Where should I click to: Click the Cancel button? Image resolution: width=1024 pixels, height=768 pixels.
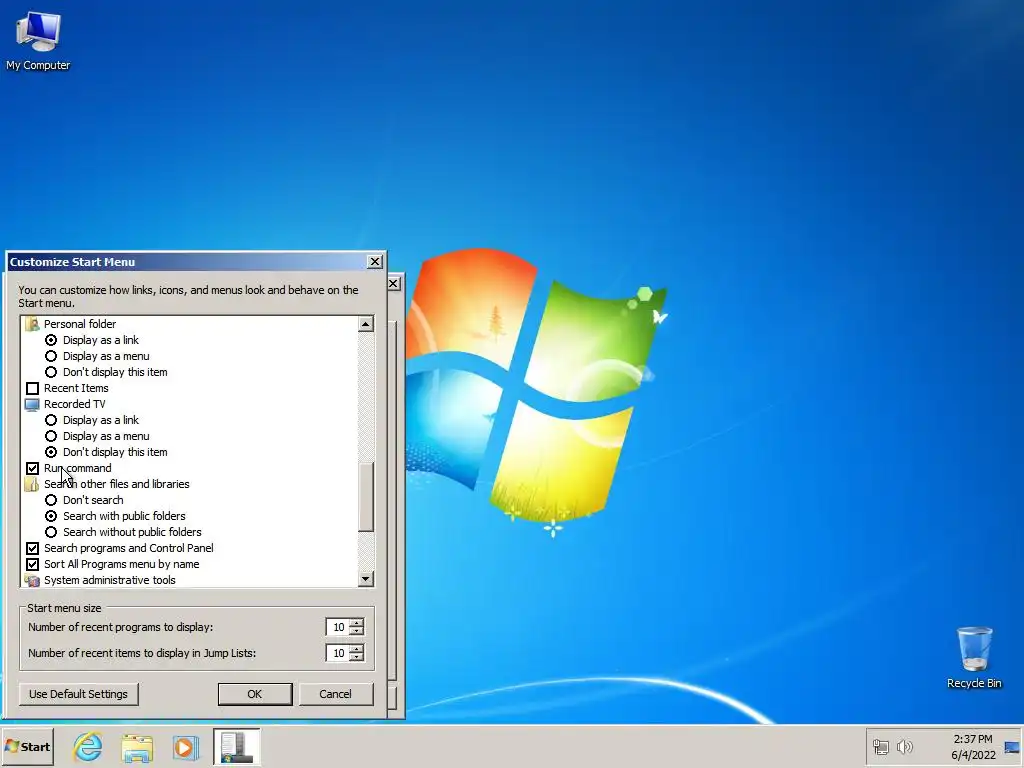coord(336,694)
